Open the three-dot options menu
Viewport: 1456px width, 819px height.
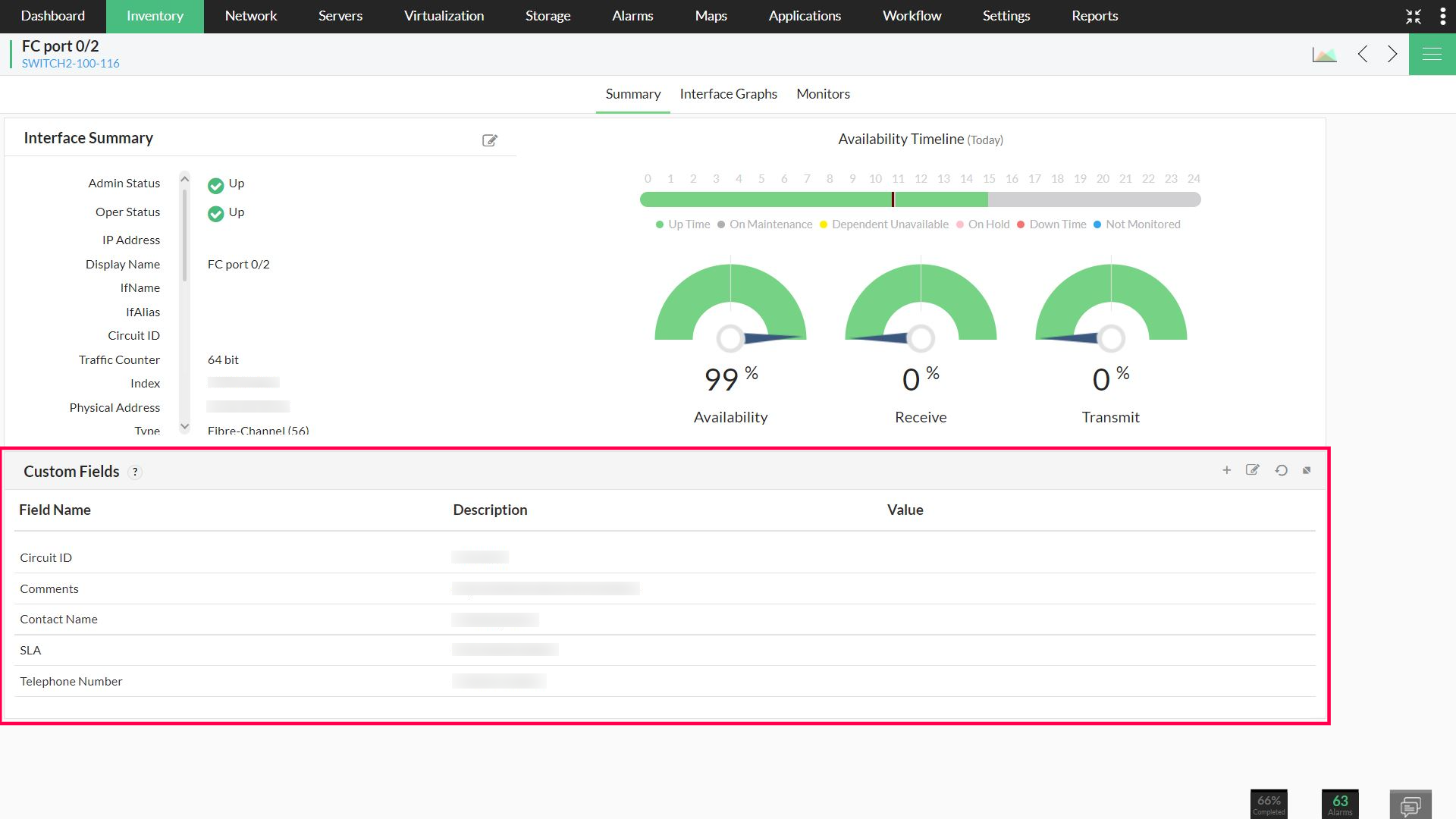click(x=1443, y=16)
